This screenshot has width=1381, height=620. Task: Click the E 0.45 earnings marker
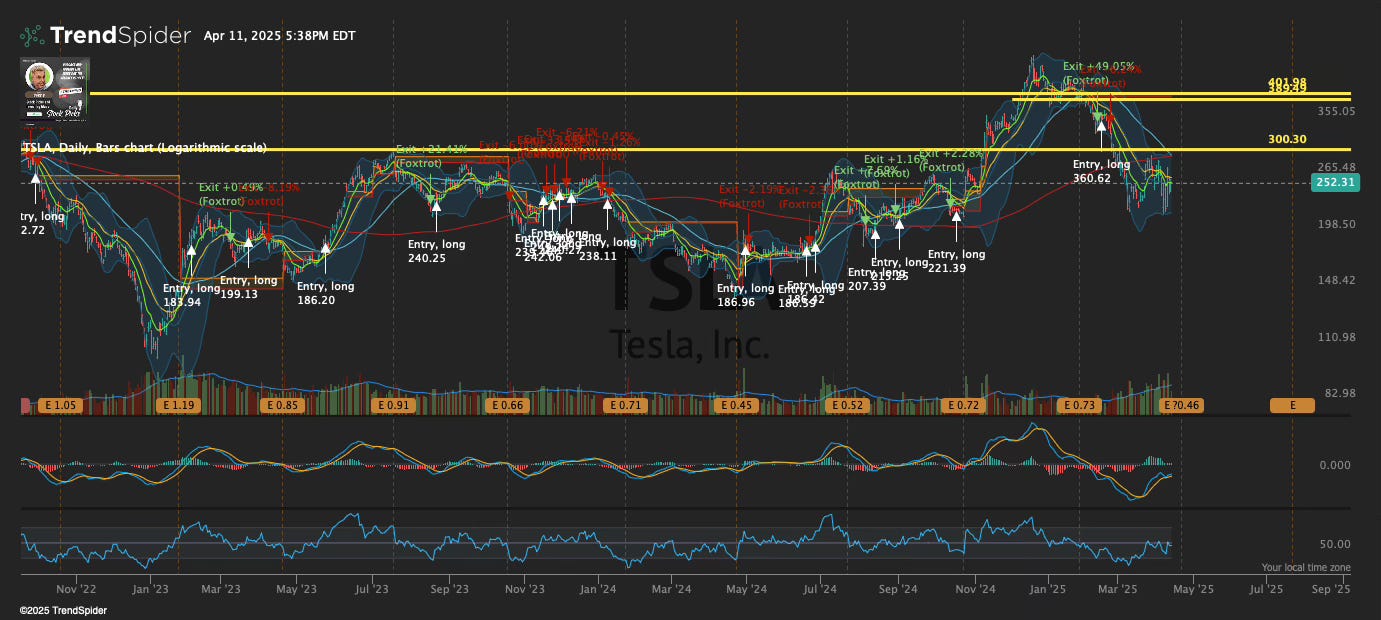tap(736, 406)
